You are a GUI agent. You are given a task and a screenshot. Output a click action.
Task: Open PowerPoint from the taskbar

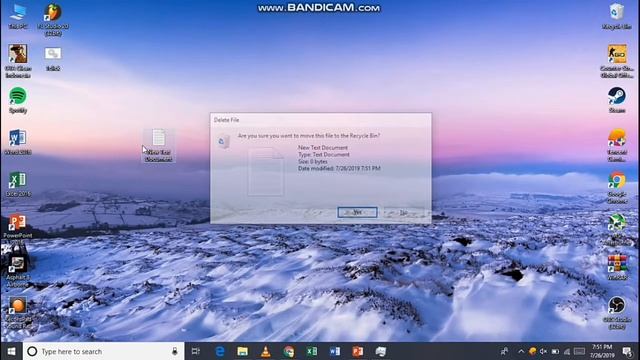358,351
